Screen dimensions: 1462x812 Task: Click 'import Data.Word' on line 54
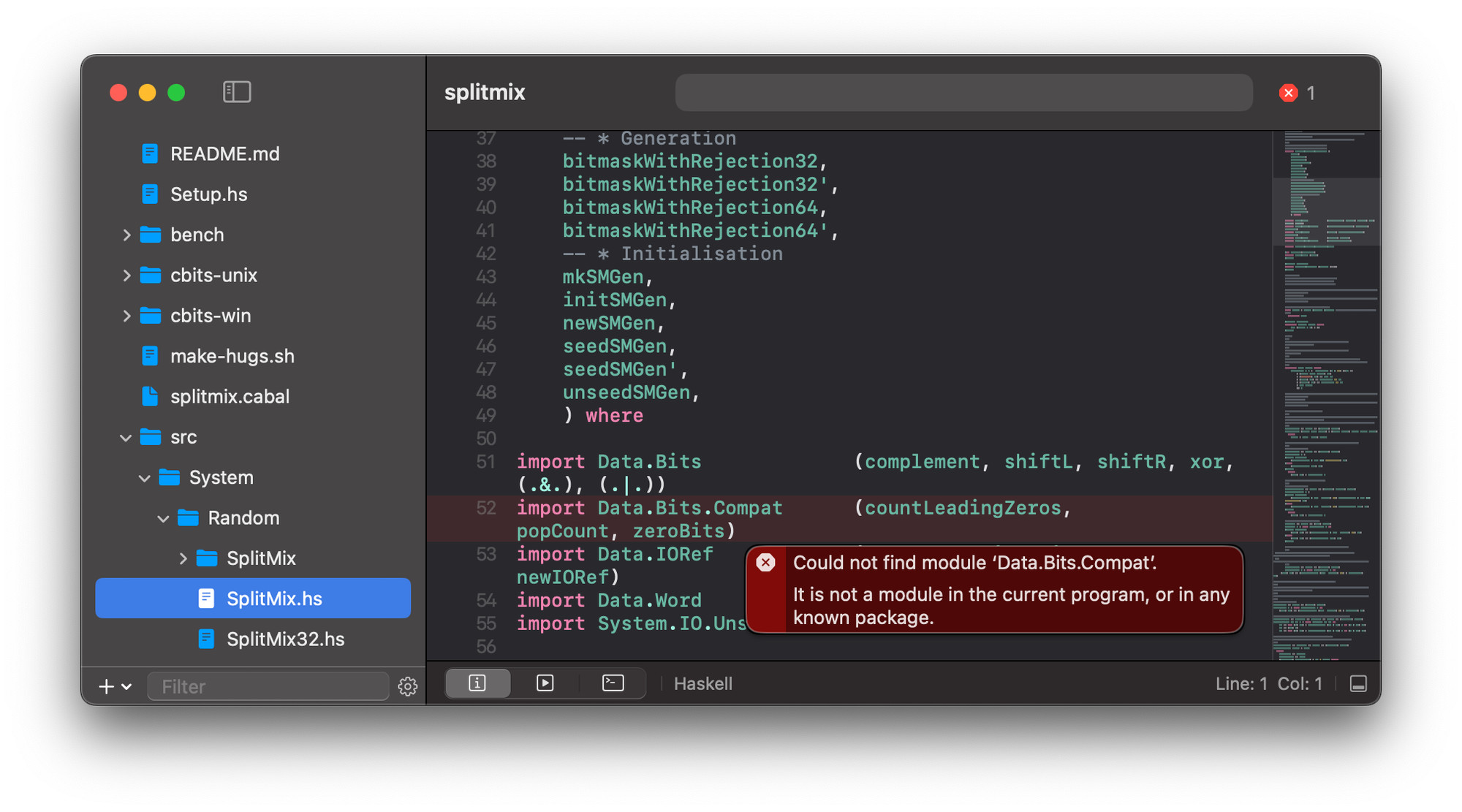coord(609,600)
